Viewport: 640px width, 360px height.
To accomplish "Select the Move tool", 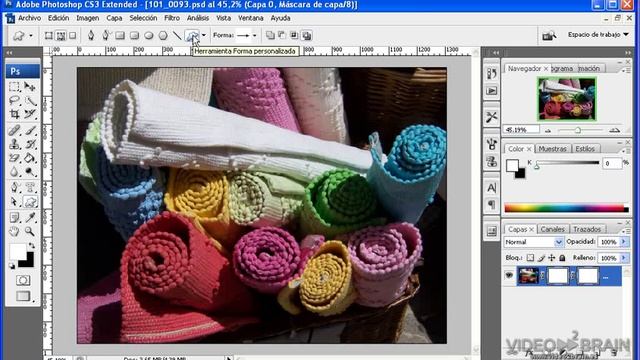I will 30,87.
